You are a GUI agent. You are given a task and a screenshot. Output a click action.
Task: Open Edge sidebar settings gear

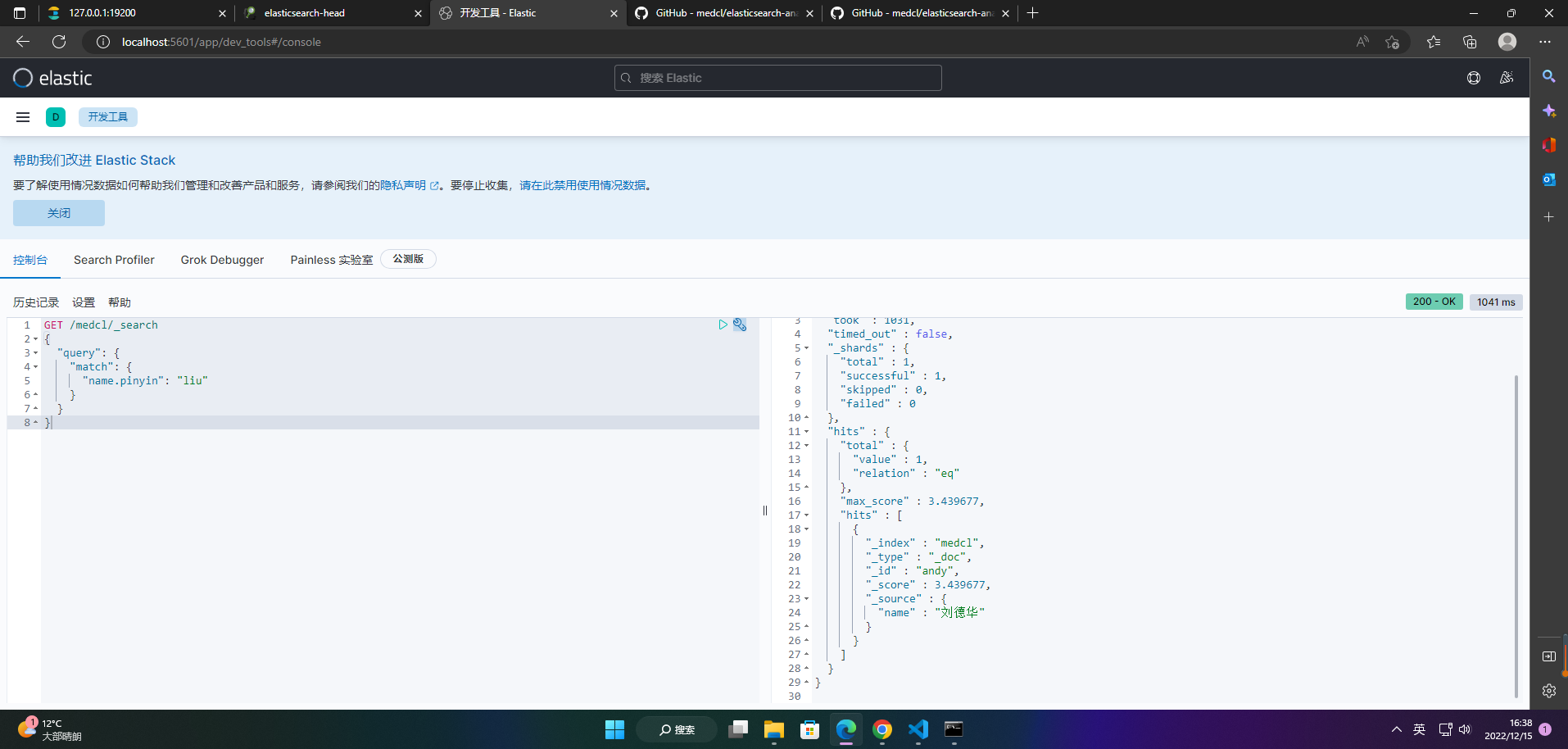(1548, 691)
